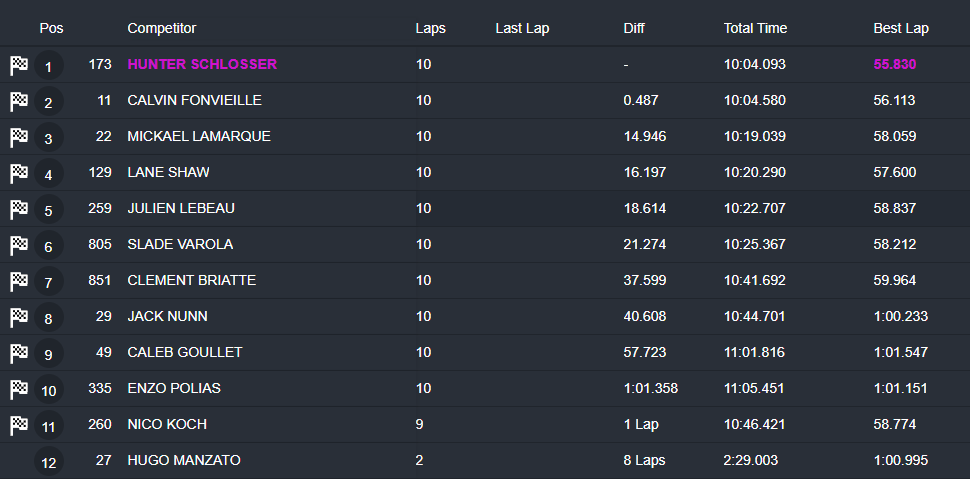
Task: Click the checkered flag for Slade Varola
Action: (18, 246)
